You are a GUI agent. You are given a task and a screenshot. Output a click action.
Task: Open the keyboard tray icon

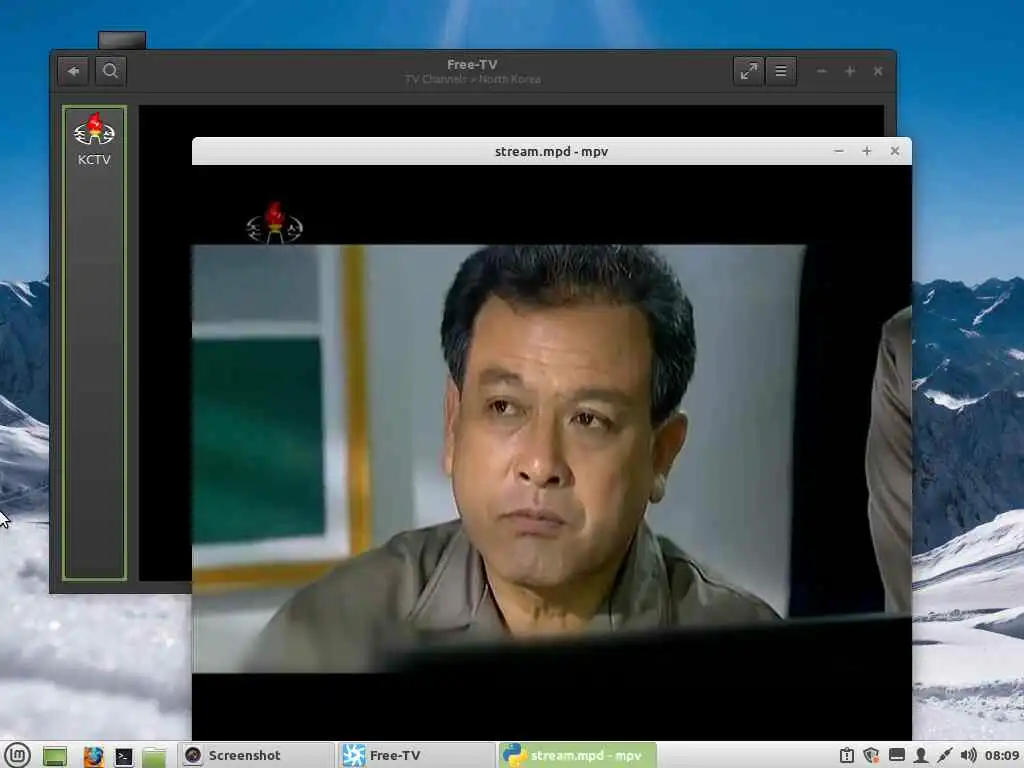[x=897, y=756]
